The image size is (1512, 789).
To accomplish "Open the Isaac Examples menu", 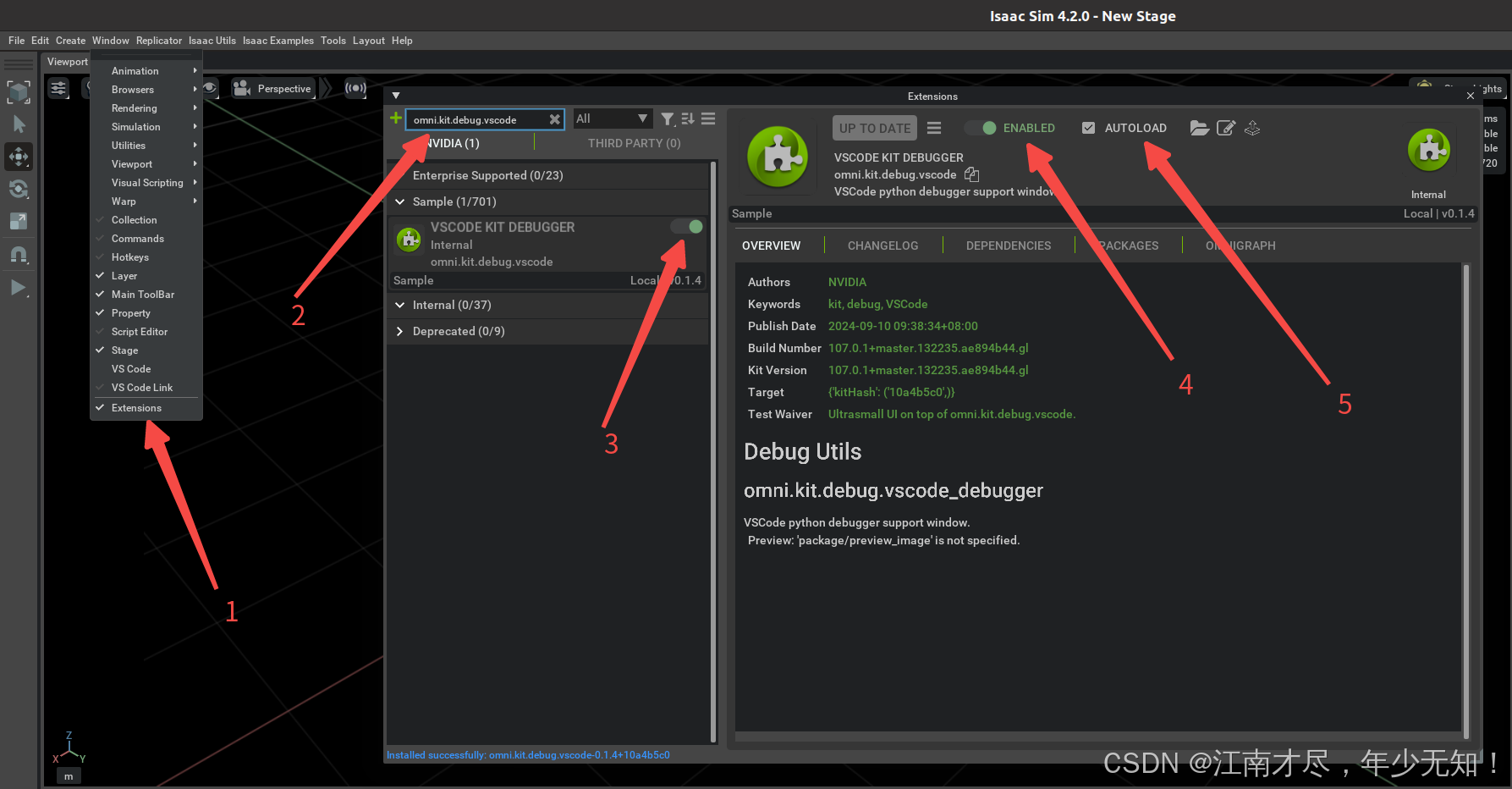I will (278, 41).
